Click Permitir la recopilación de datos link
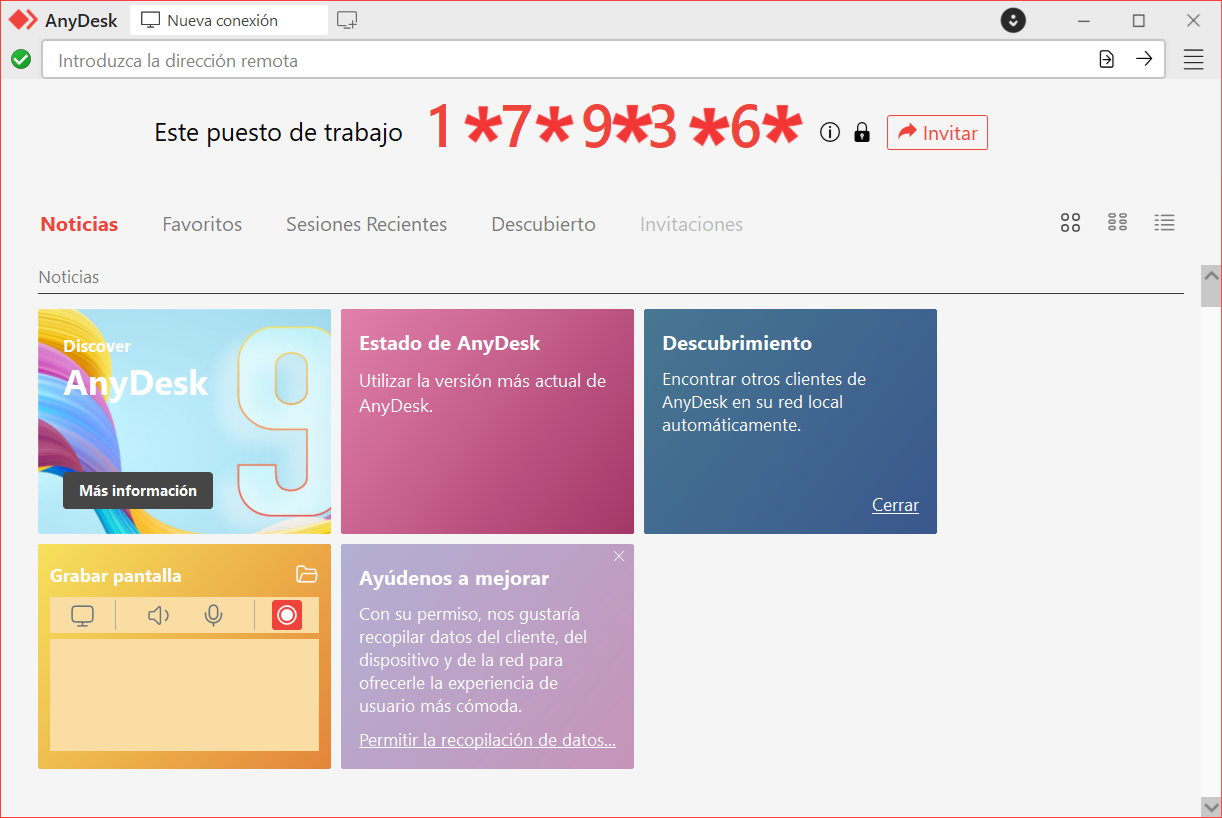1222x818 pixels. click(487, 741)
